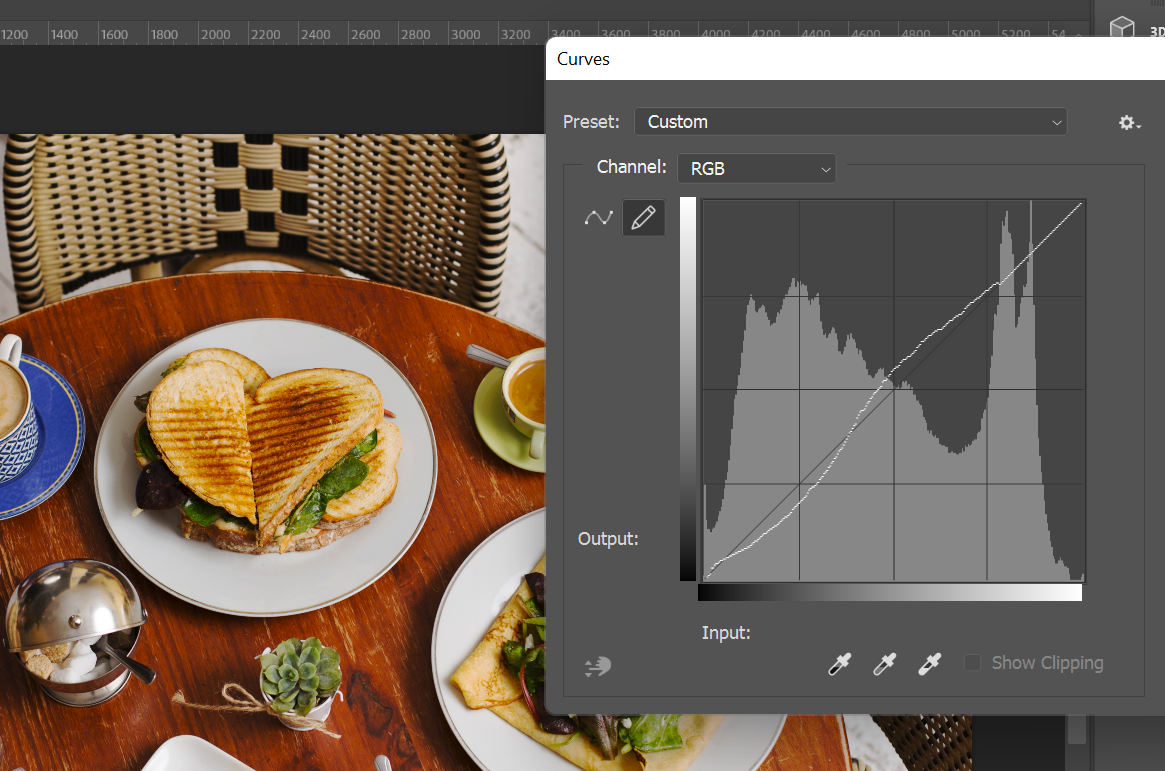Click the Output label in Curves
Screen dimensions: 1165x771
(608, 539)
